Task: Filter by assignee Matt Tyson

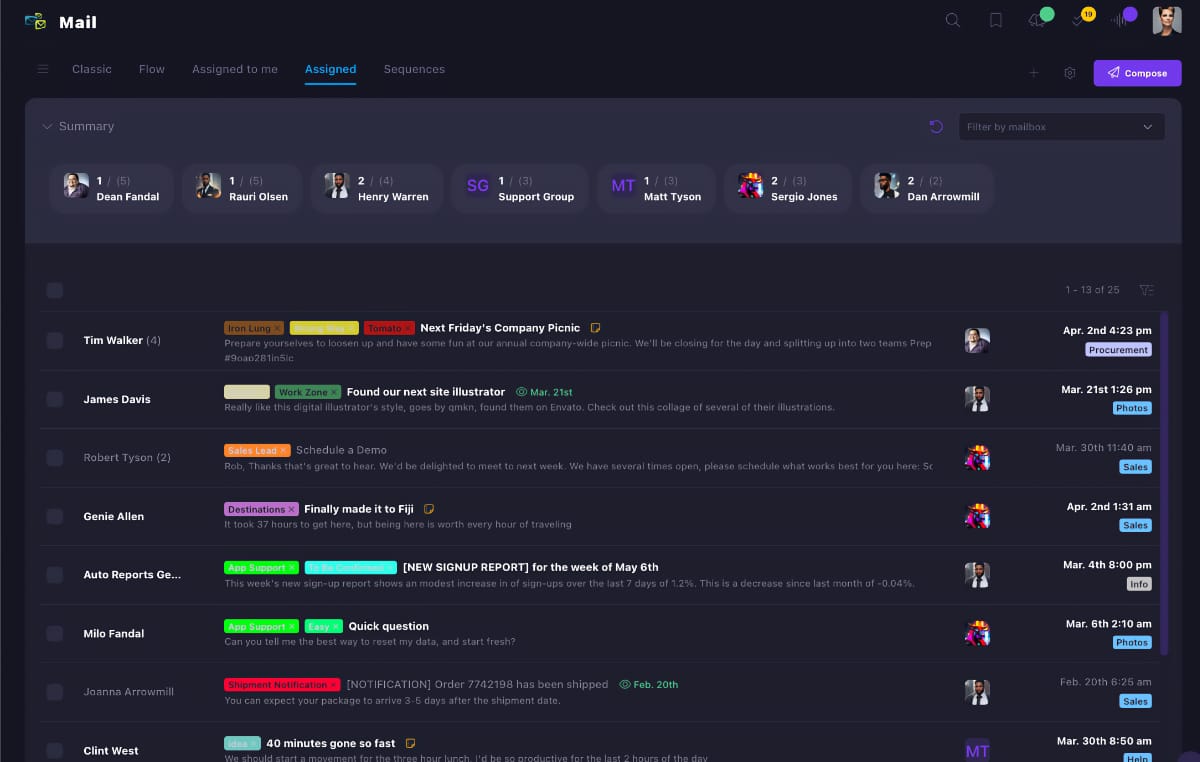Action: (x=656, y=188)
